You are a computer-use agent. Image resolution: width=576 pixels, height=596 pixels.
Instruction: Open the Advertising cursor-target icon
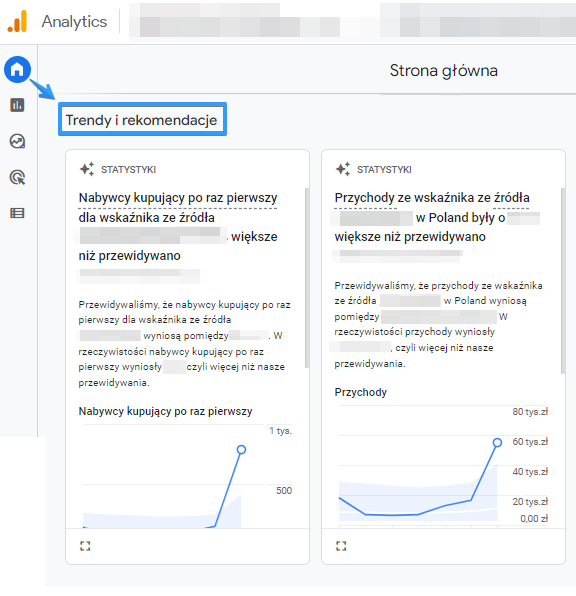coord(17,177)
